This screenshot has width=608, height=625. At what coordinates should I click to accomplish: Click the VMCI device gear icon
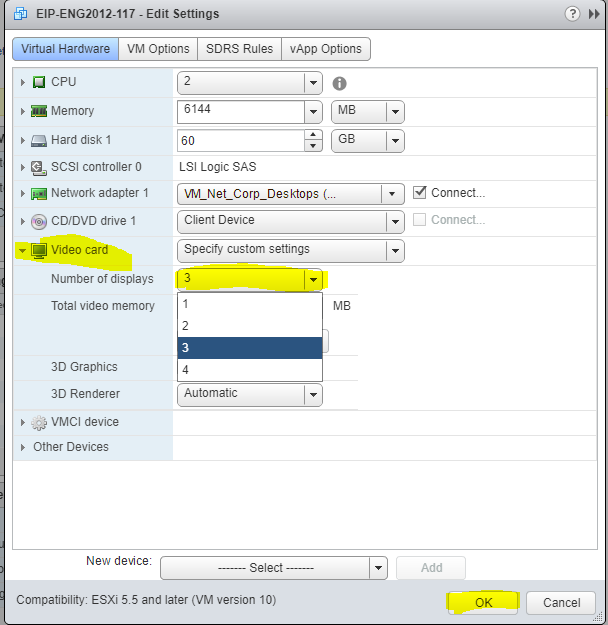(x=39, y=423)
